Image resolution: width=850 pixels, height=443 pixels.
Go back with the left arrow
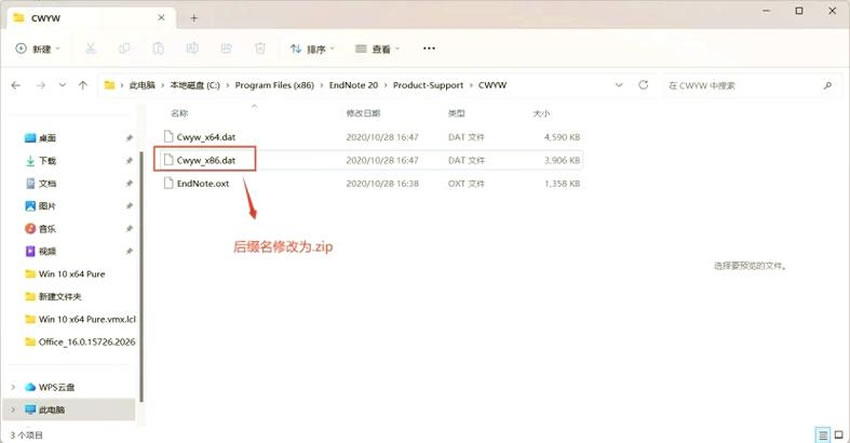tap(16, 85)
